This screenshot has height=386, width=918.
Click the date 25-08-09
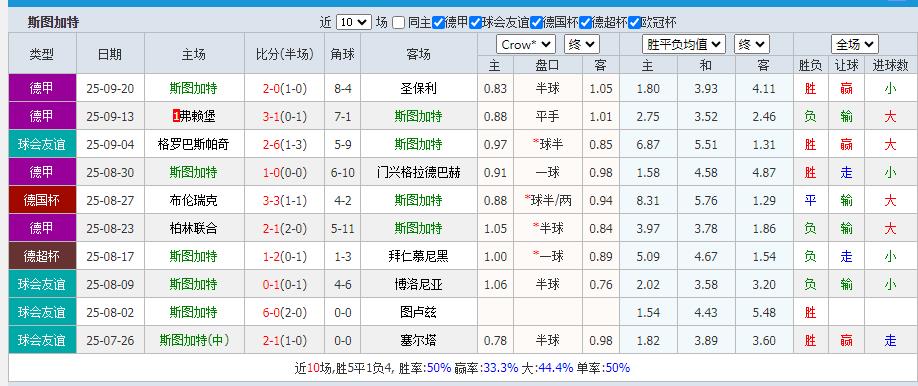[110, 285]
